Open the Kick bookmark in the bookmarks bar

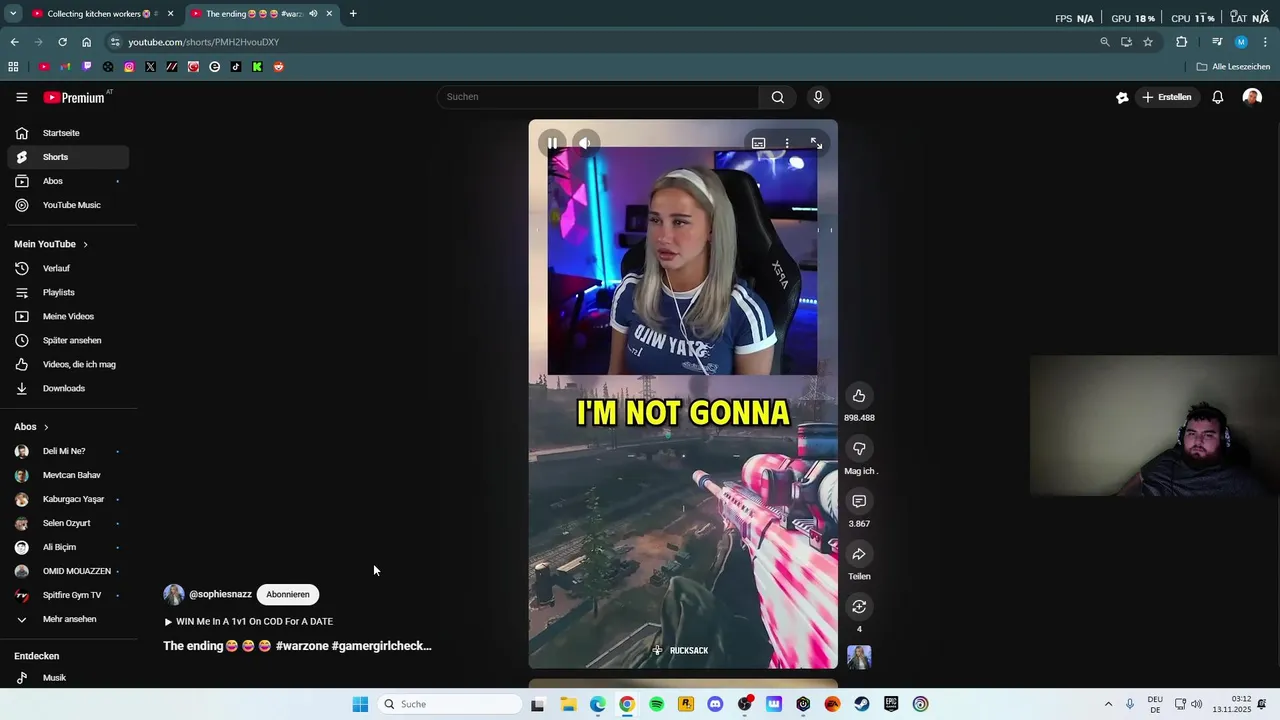257,67
